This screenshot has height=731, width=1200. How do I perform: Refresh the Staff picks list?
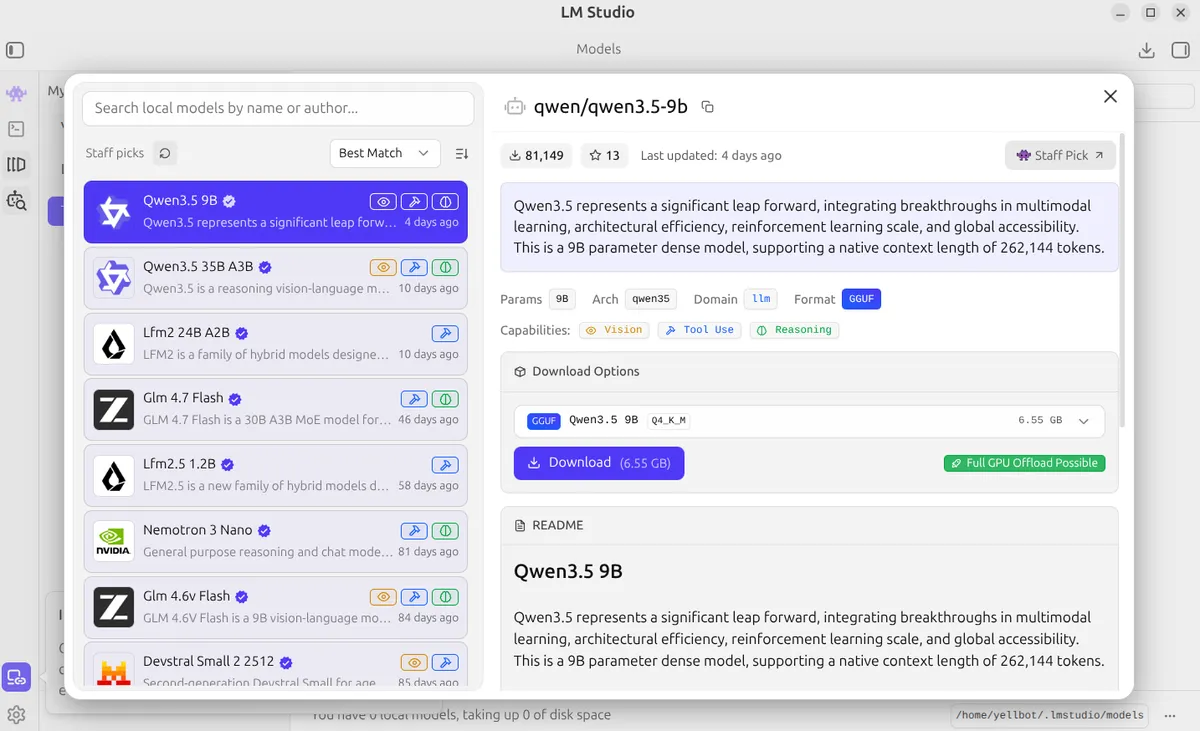pos(165,153)
